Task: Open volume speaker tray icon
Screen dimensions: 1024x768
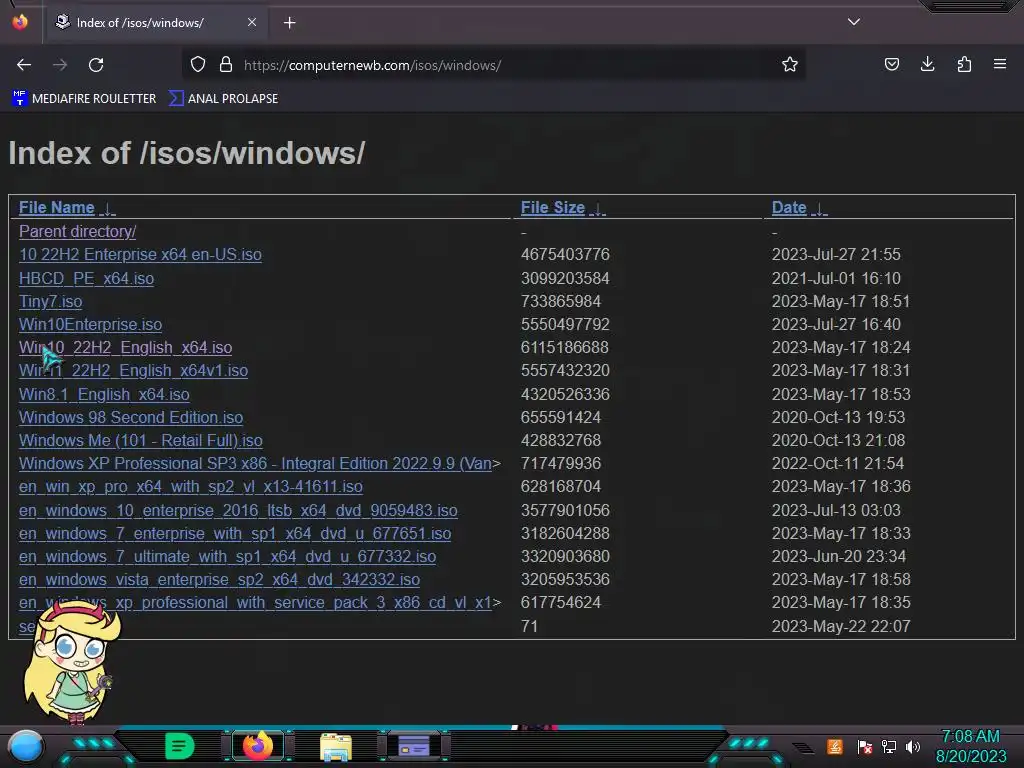Action: point(912,747)
